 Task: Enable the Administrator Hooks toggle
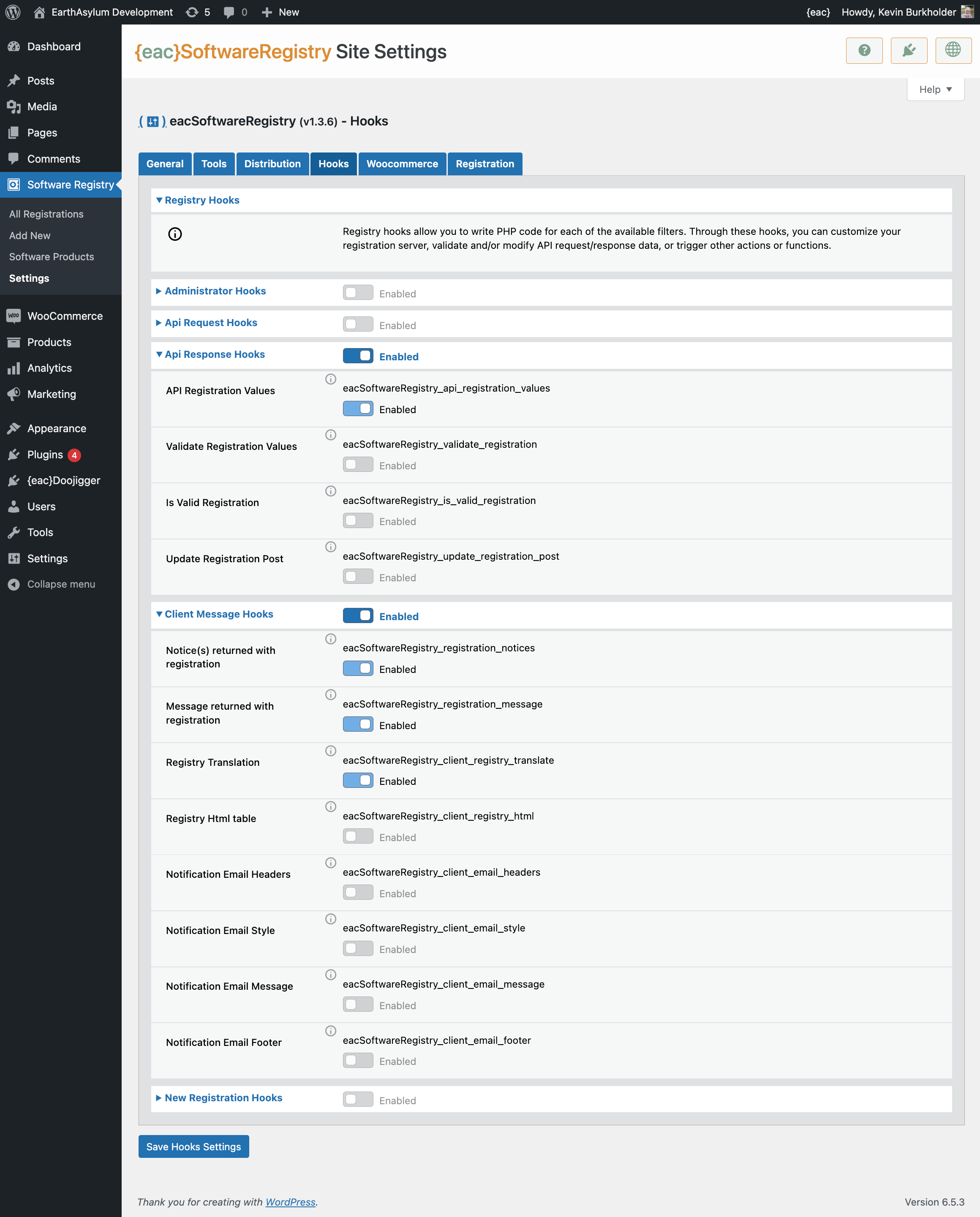tap(358, 292)
